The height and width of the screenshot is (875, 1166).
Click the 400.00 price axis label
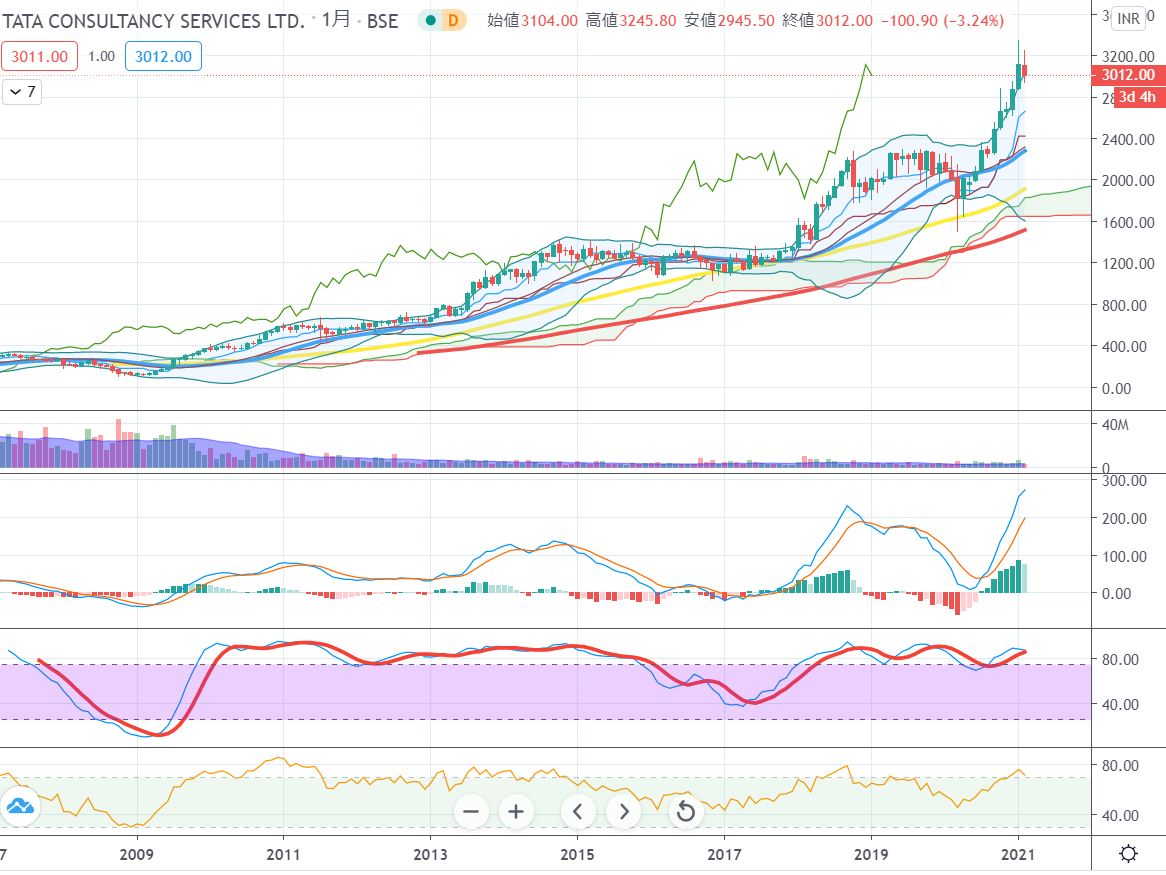(x=1124, y=346)
